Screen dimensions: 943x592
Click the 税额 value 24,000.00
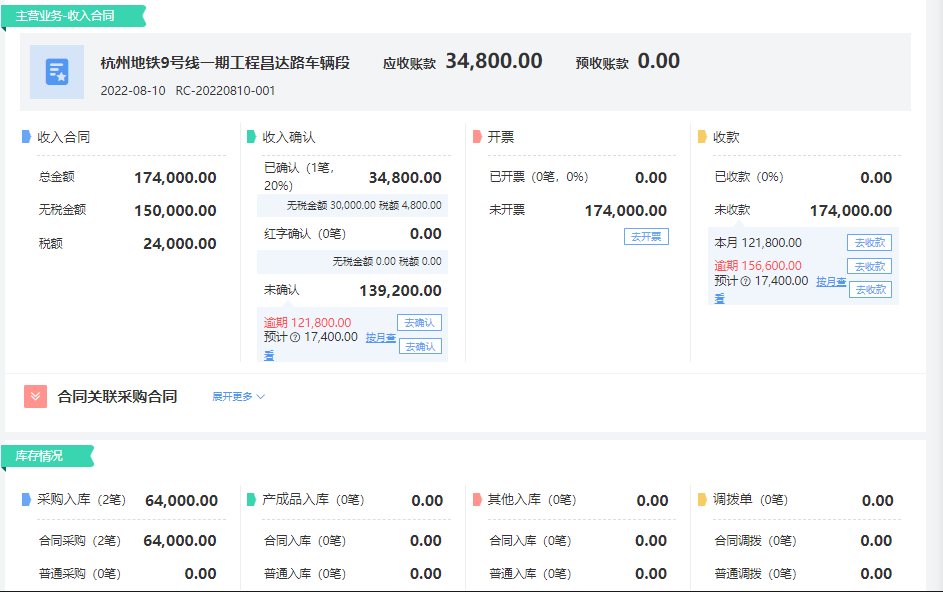click(180, 244)
